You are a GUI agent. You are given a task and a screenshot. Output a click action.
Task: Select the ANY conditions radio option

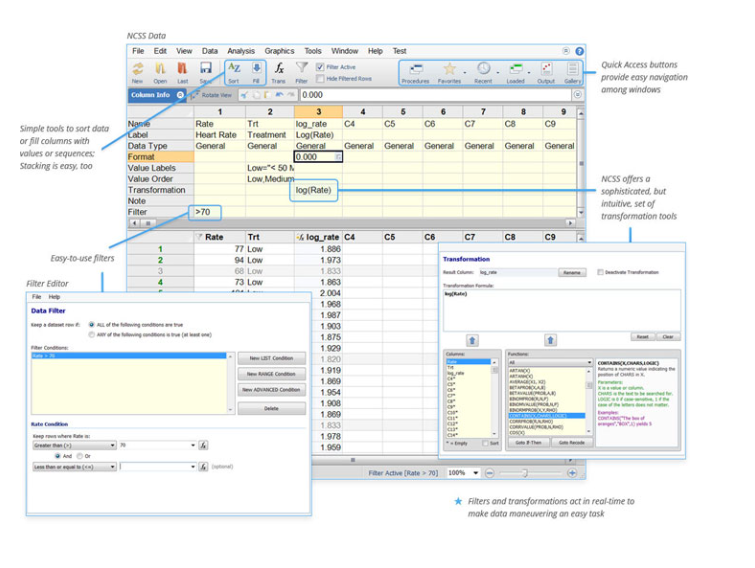click(x=92, y=334)
